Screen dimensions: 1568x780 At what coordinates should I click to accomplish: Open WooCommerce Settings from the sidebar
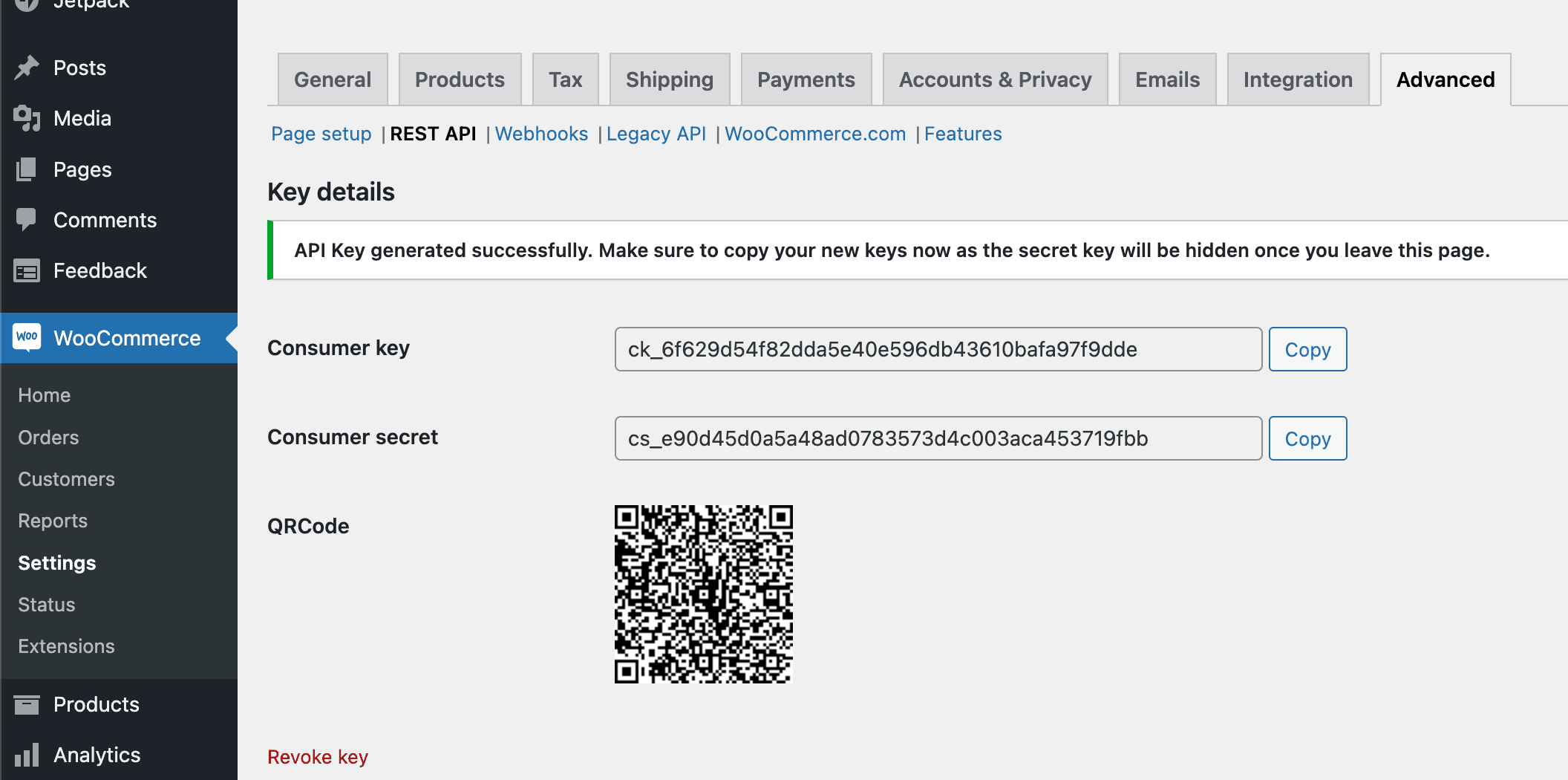[56, 562]
